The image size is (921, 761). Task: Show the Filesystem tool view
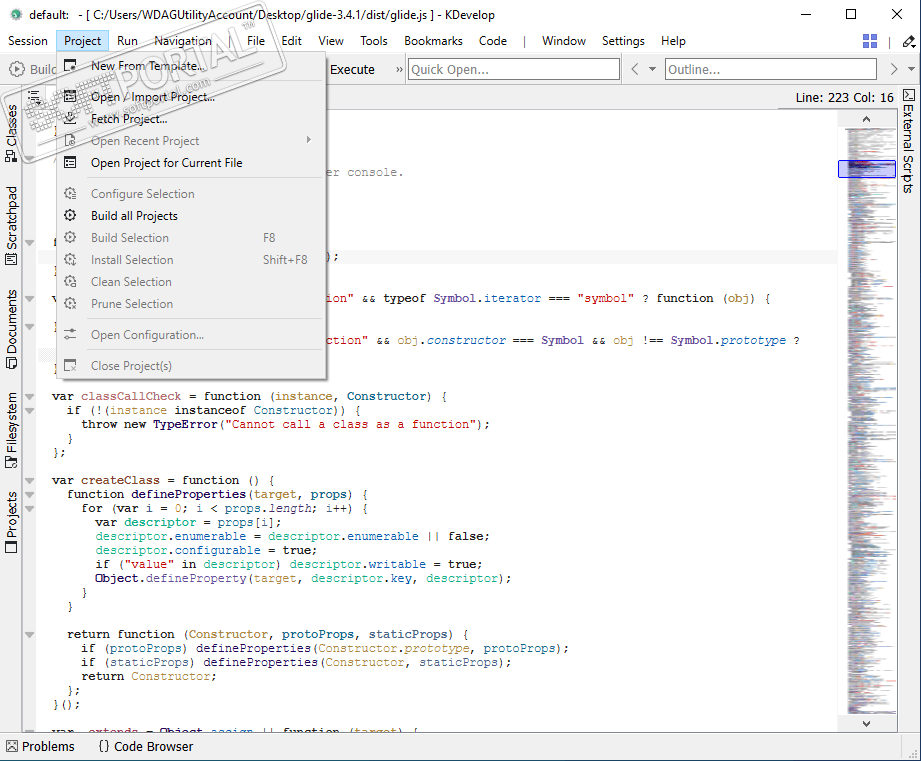coord(12,430)
